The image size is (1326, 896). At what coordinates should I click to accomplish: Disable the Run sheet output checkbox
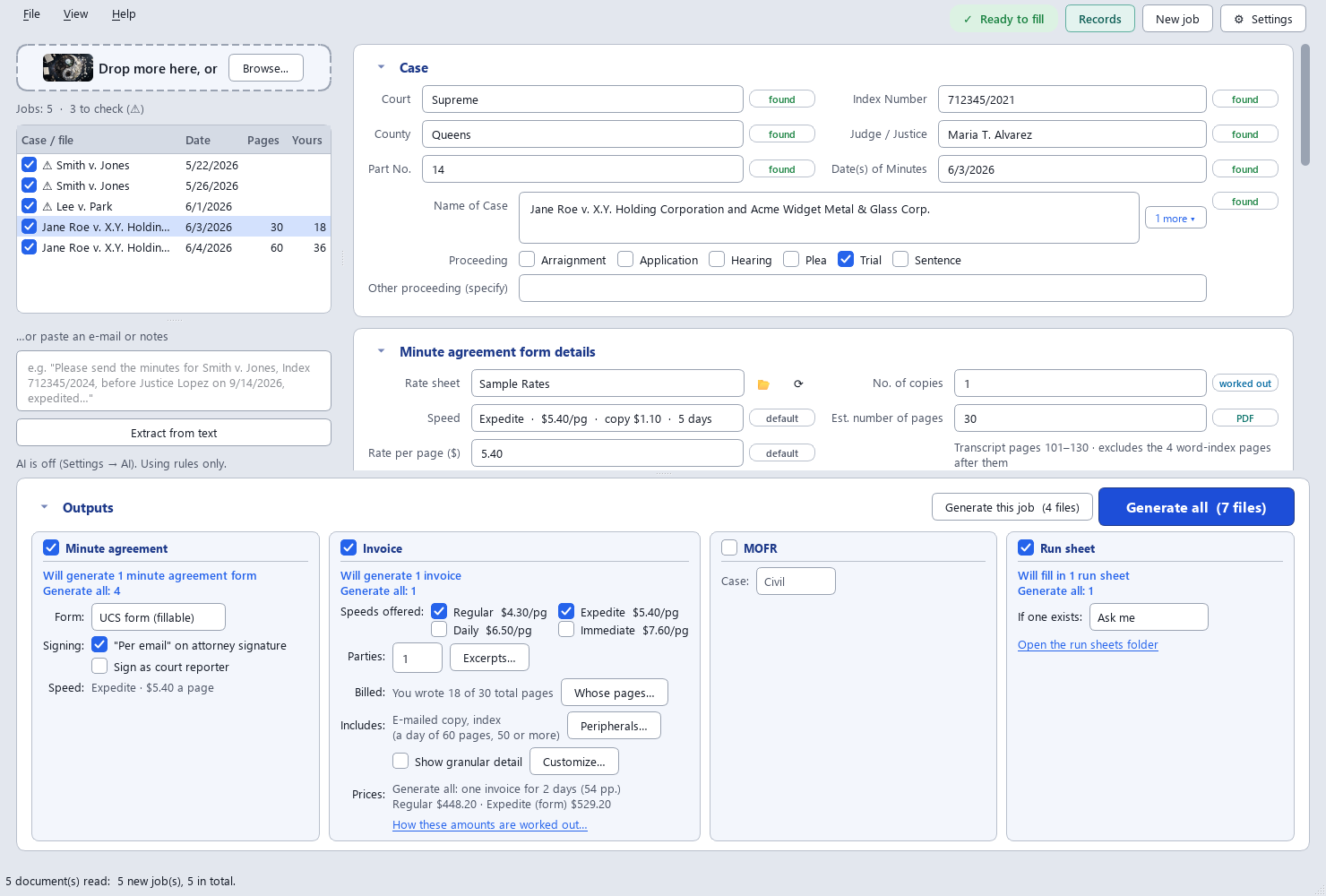coord(1026,547)
